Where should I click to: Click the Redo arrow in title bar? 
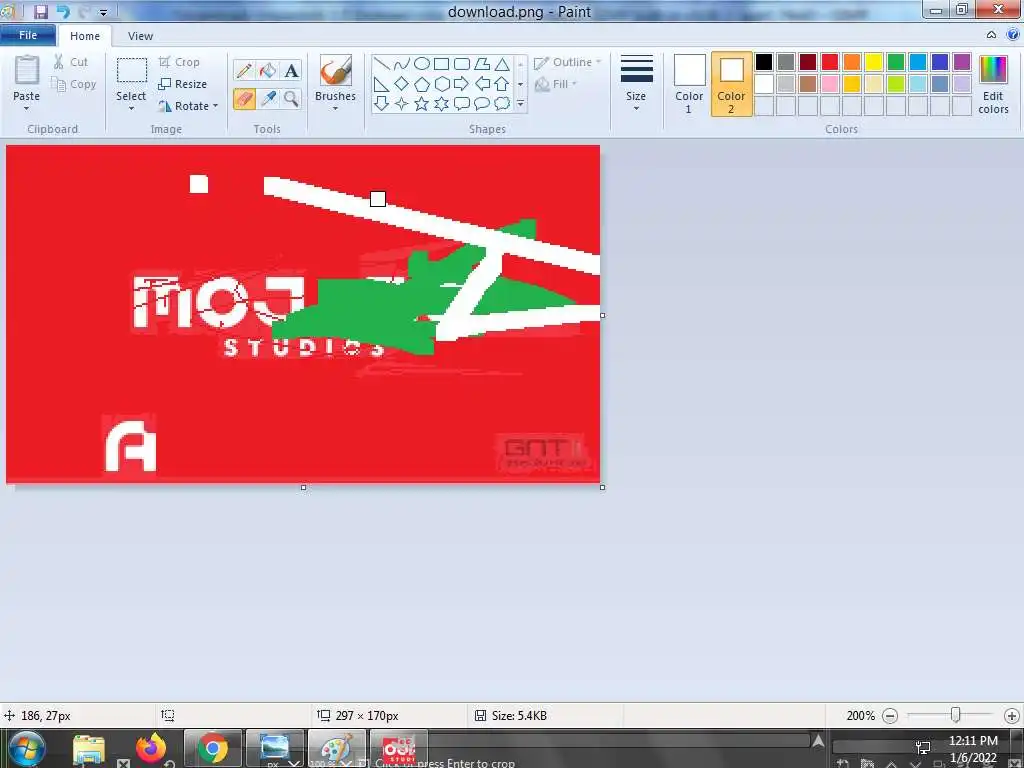[84, 11]
